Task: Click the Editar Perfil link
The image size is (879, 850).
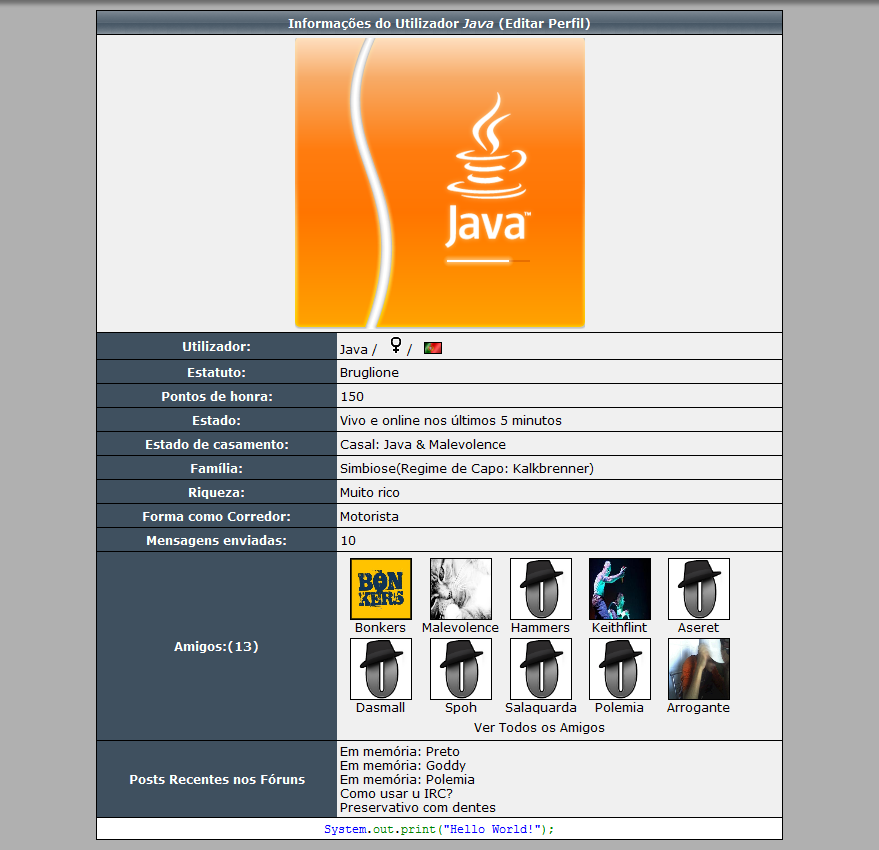Action: pos(544,24)
